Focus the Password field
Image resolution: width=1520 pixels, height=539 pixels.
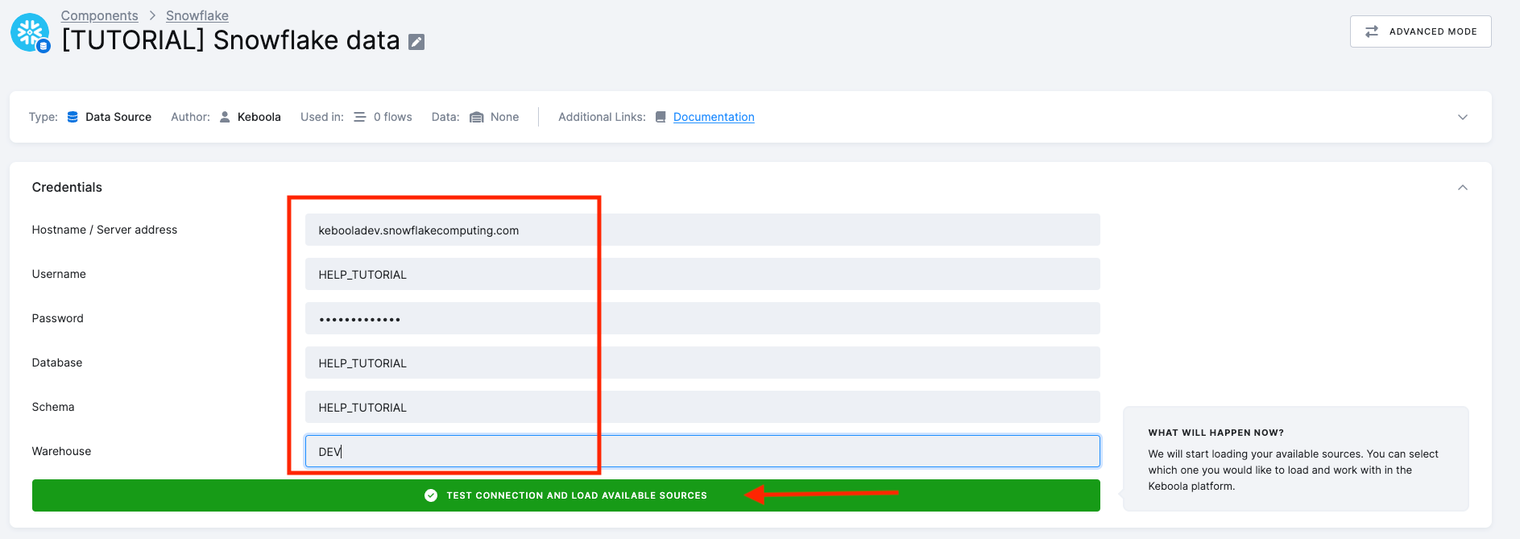(x=703, y=318)
